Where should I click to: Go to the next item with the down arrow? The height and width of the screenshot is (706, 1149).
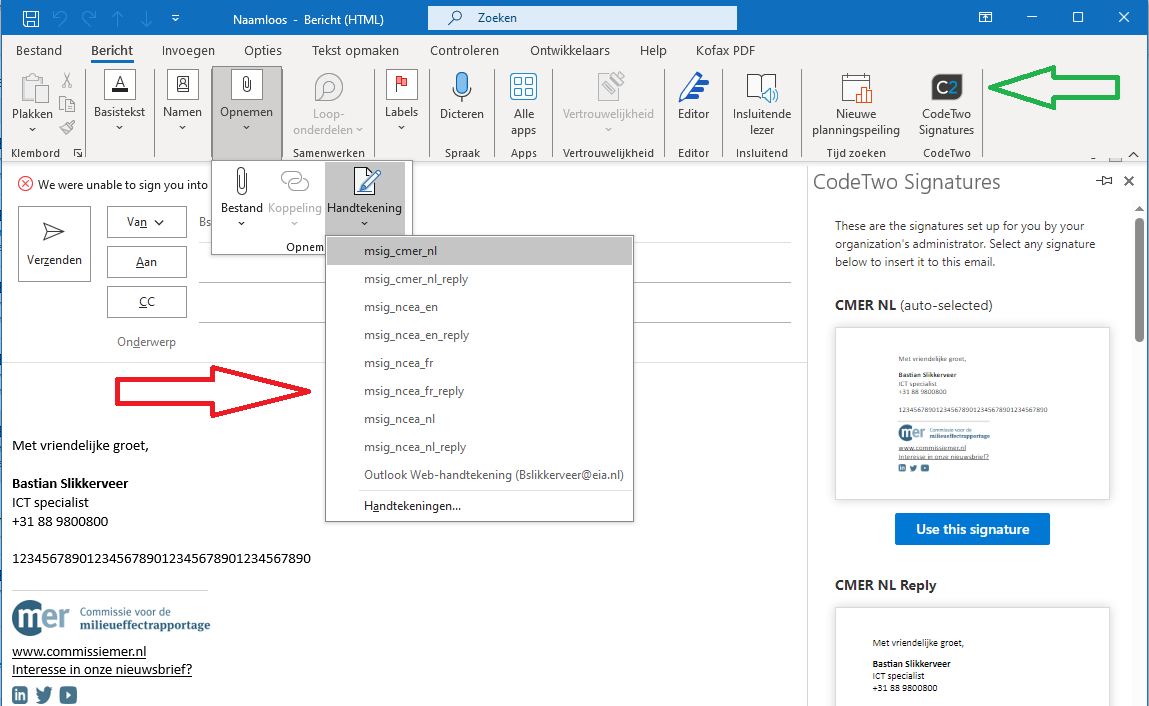tap(146, 18)
